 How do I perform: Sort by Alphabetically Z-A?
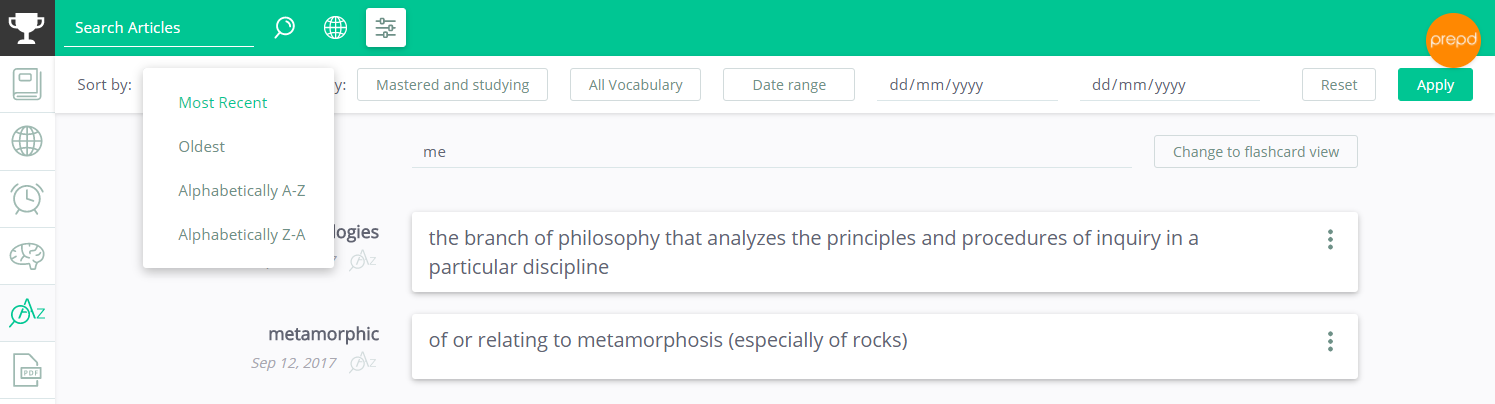tap(242, 235)
